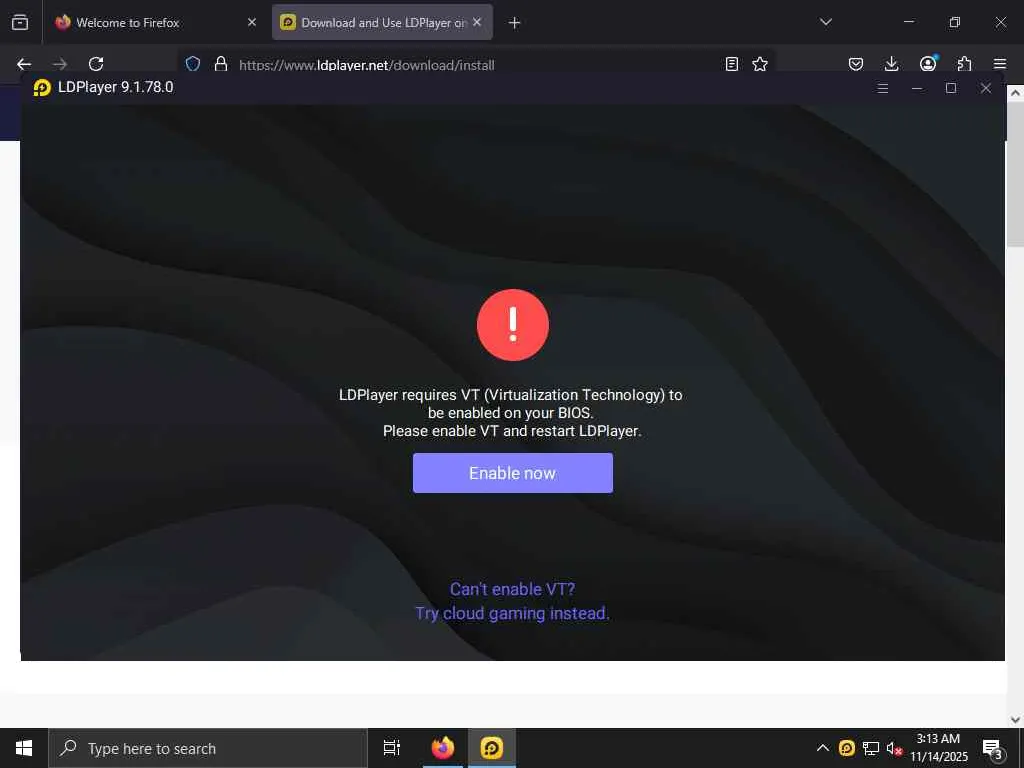
Task: Open the network status tray icon
Action: (871, 748)
